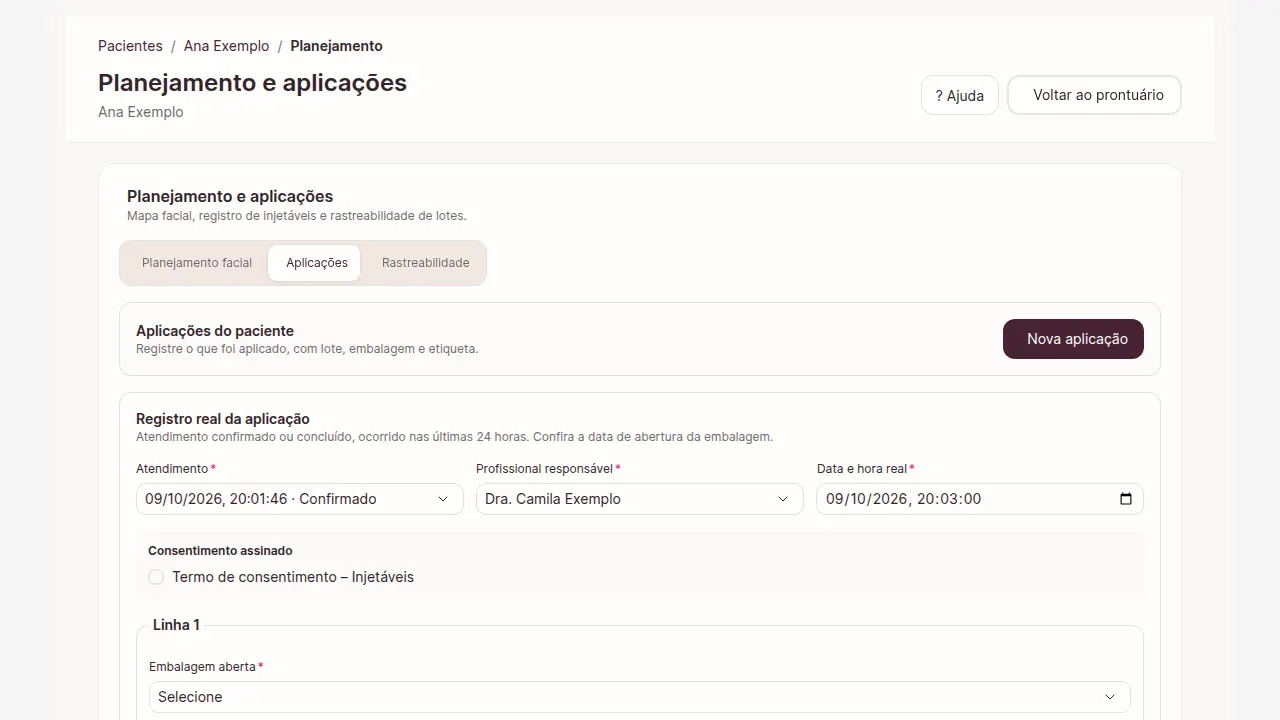Open the Ana Exemplo breadcrumb link
The image size is (1280, 720).
tap(227, 46)
